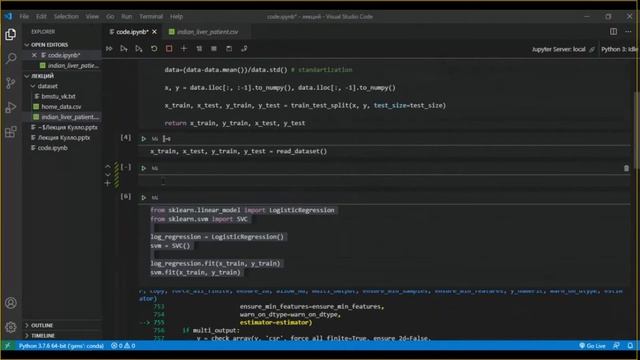640x360 pixels.
Task: Open the Run menu
Action: (x=127, y=16)
